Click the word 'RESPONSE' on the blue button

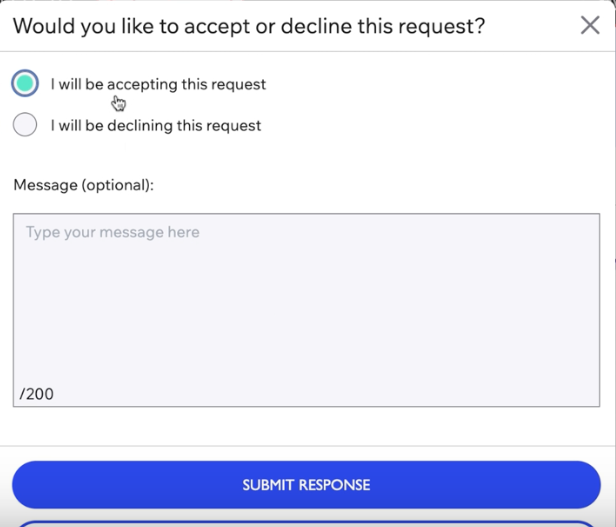click(x=334, y=485)
